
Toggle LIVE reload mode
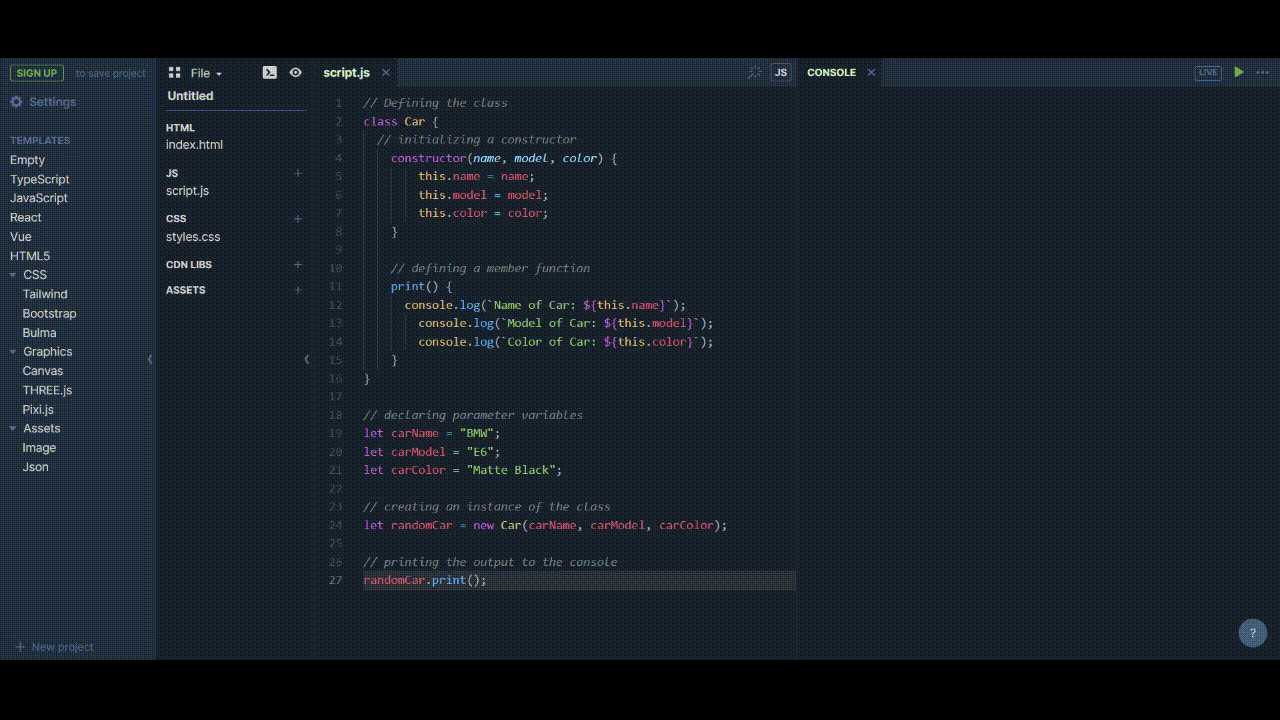tap(1208, 72)
